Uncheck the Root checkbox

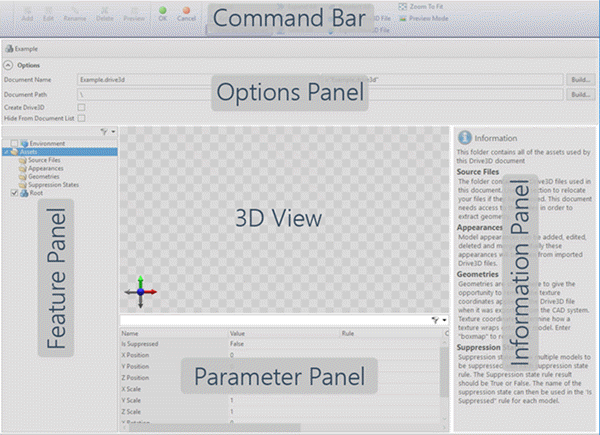tap(13, 194)
